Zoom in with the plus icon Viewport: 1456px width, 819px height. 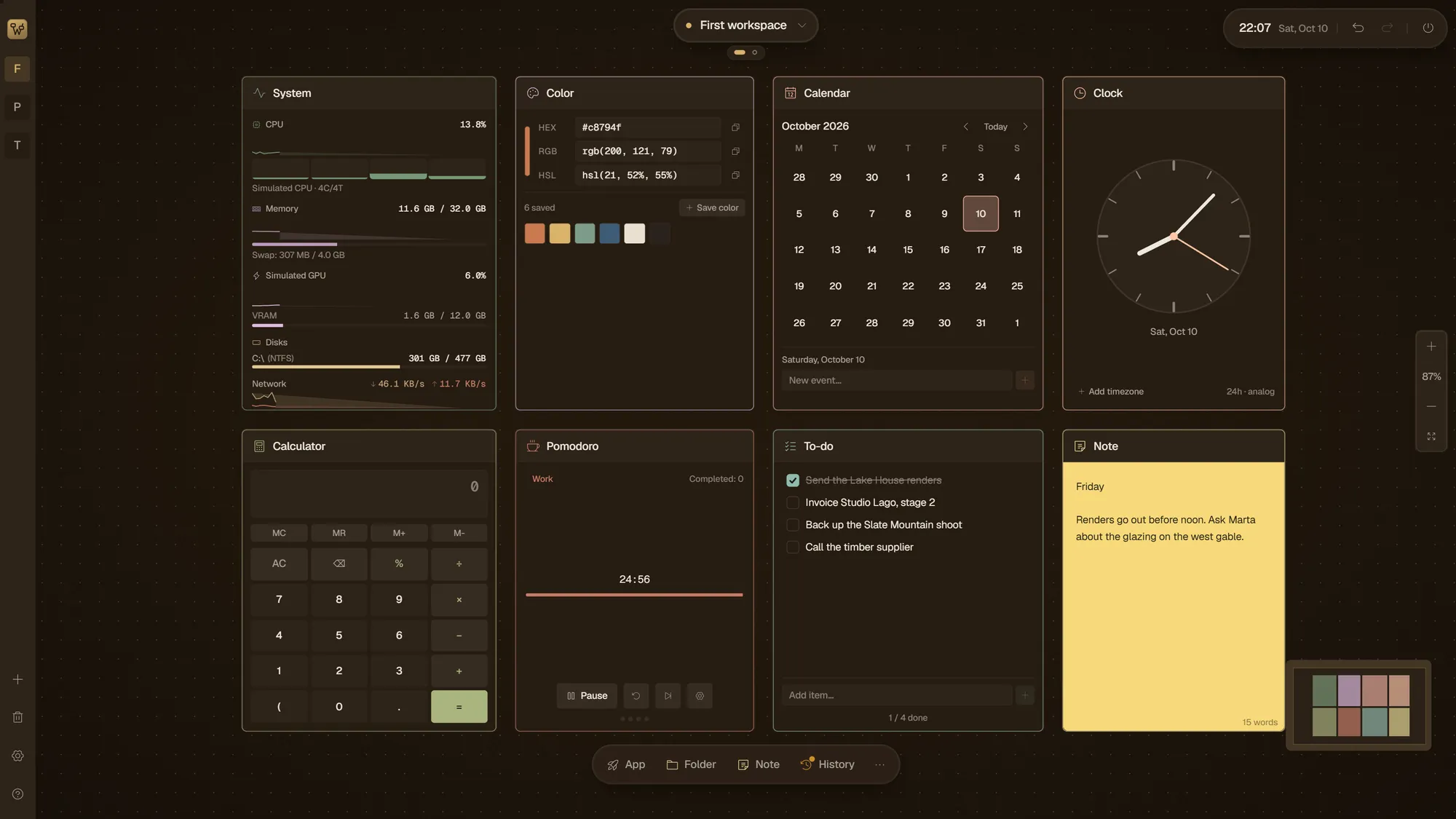(x=1431, y=347)
